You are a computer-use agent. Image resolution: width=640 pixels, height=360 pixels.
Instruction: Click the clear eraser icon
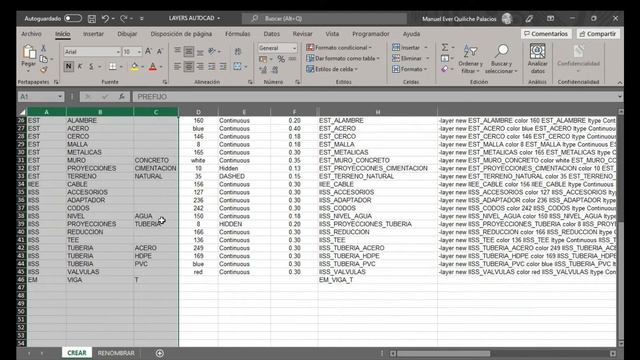(x=445, y=69)
